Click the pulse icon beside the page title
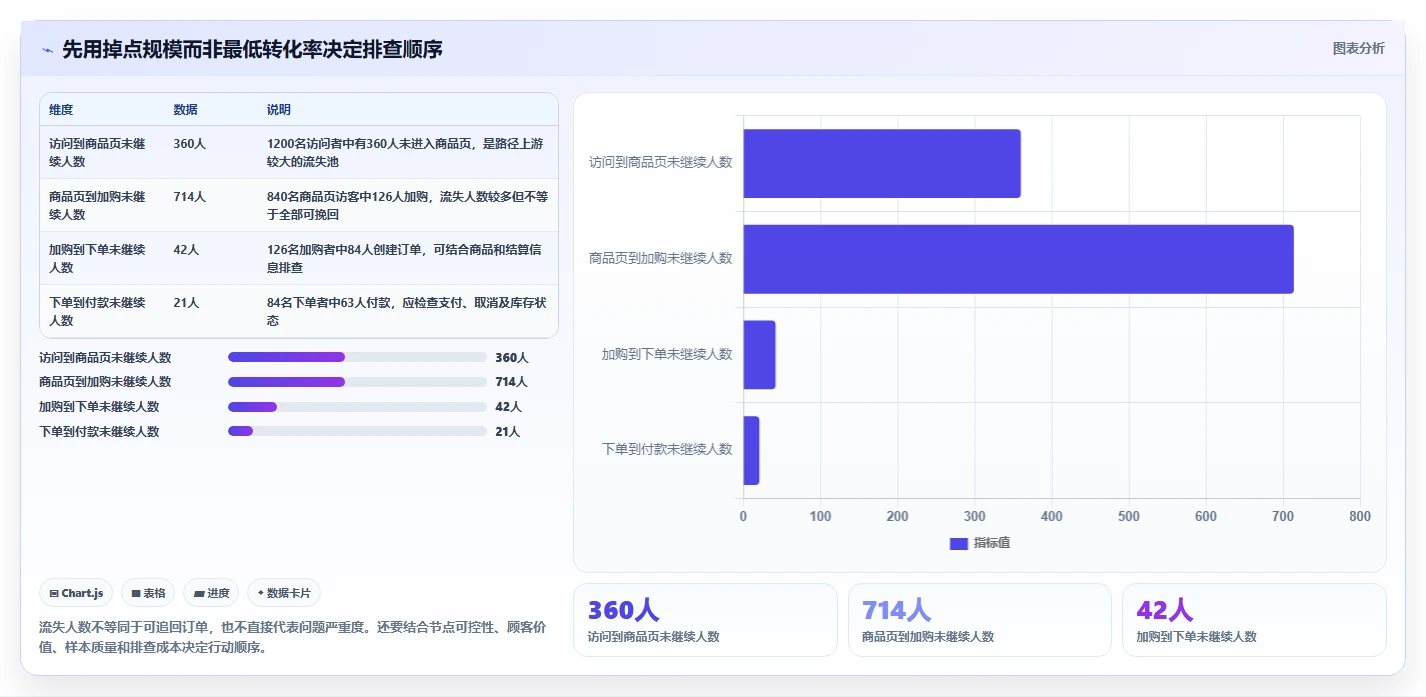The image size is (1426, 697). click(x=47, y=50)
